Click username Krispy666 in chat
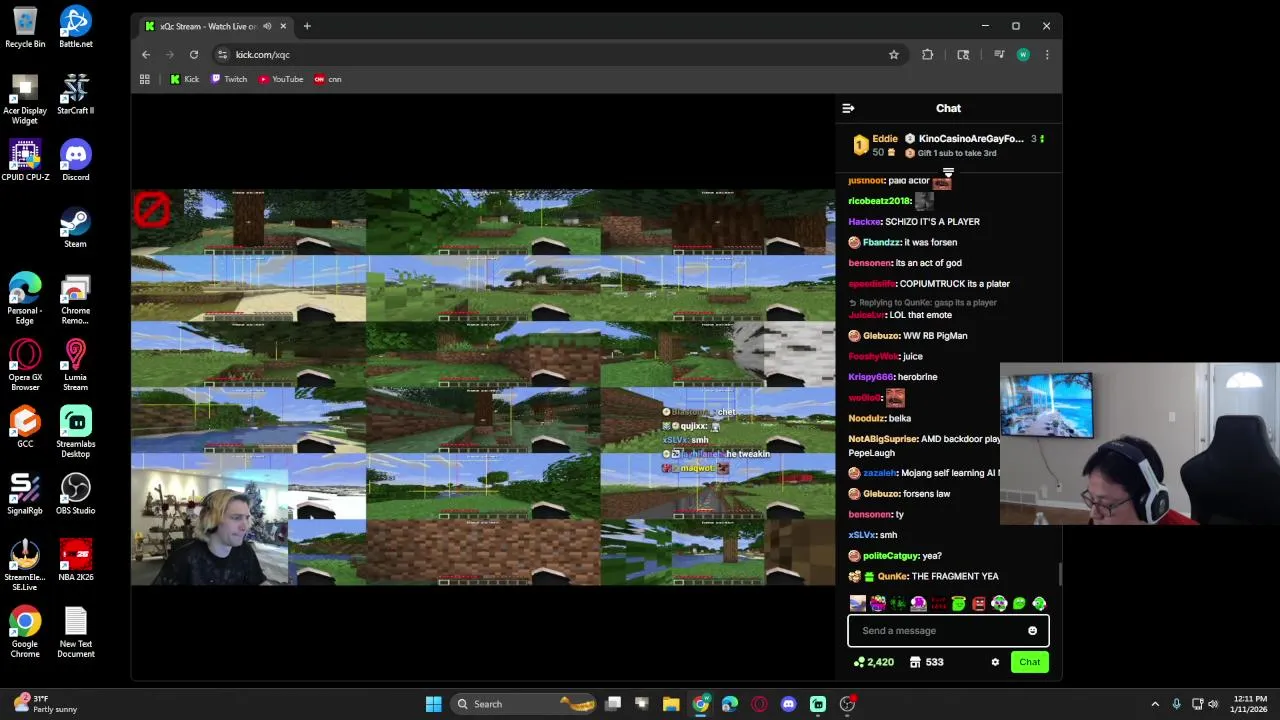1280x720 pixels. (870, 377)
